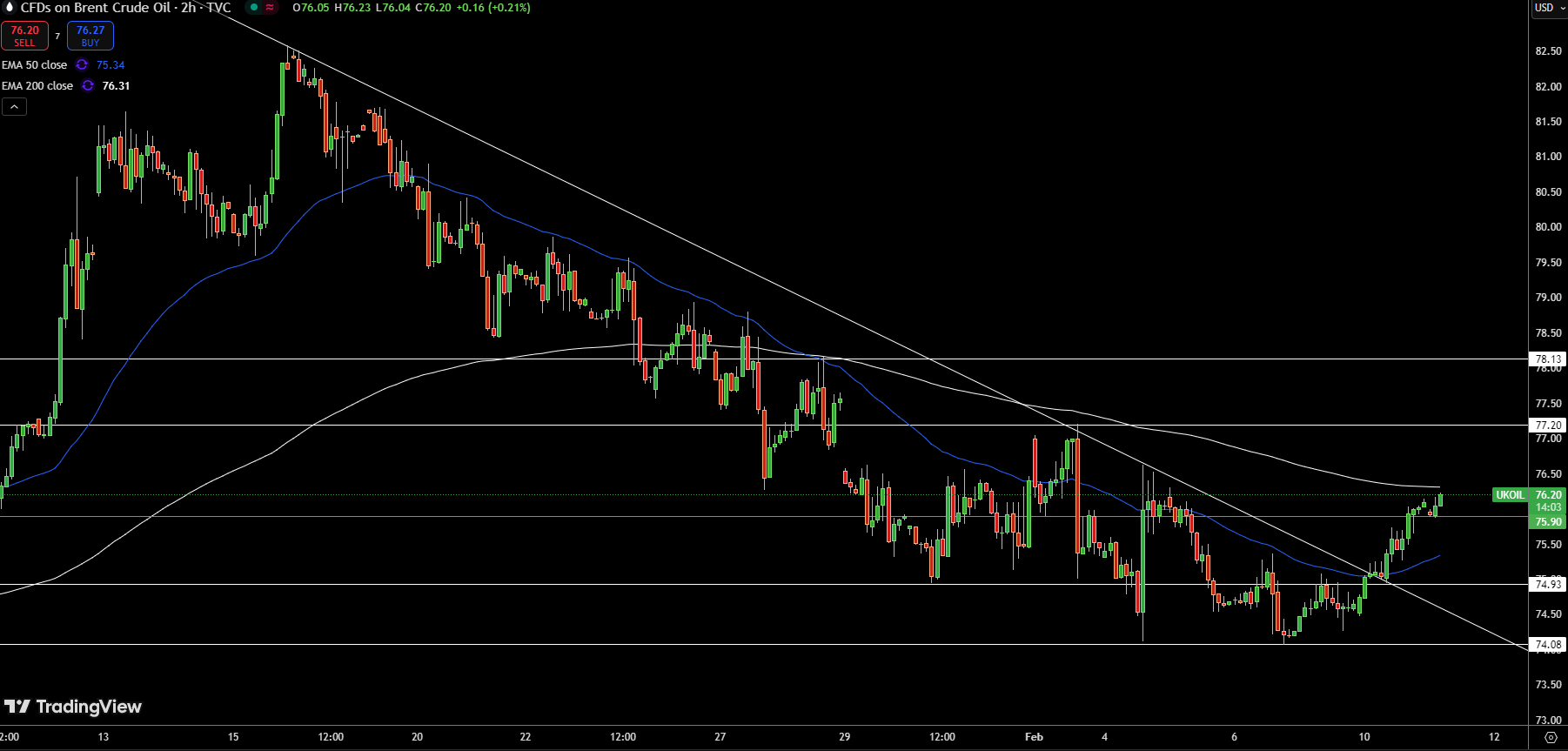Click the Brent Crude Oil drop symbol icon
The width and height of the screenshot is (1568, 751).
click(10, 7)
